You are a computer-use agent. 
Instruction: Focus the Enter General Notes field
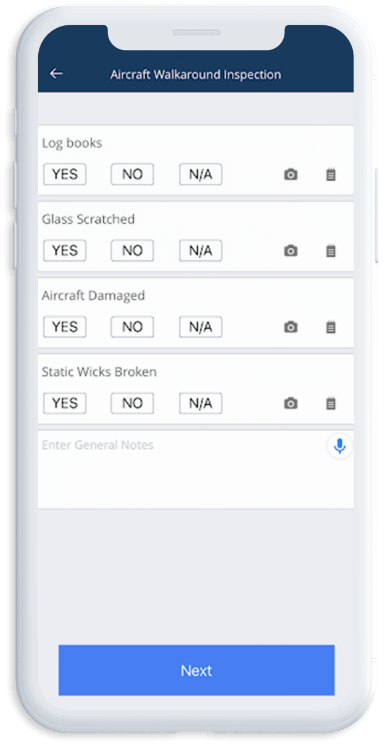(x=196, y=470)
